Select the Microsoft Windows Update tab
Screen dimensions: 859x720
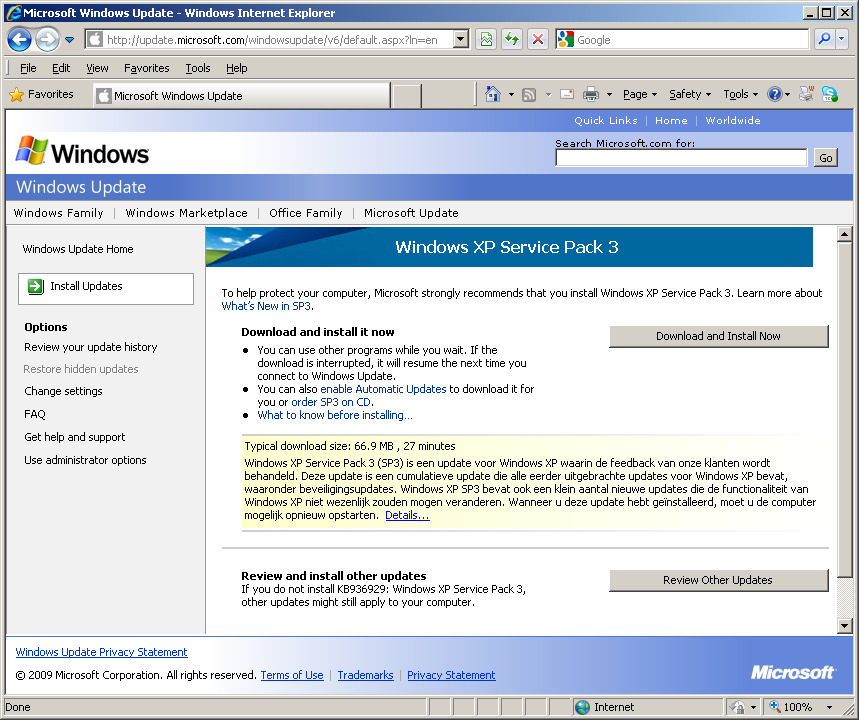pos(242,96)
